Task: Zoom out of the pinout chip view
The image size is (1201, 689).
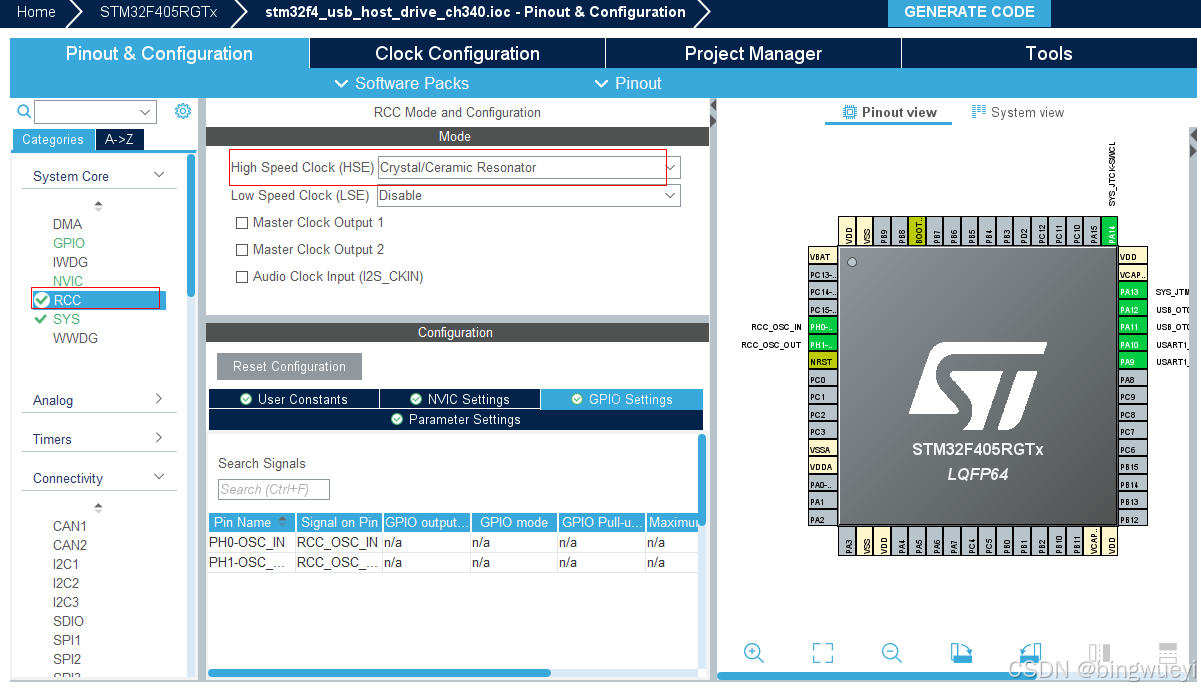Action: point(892,653)
